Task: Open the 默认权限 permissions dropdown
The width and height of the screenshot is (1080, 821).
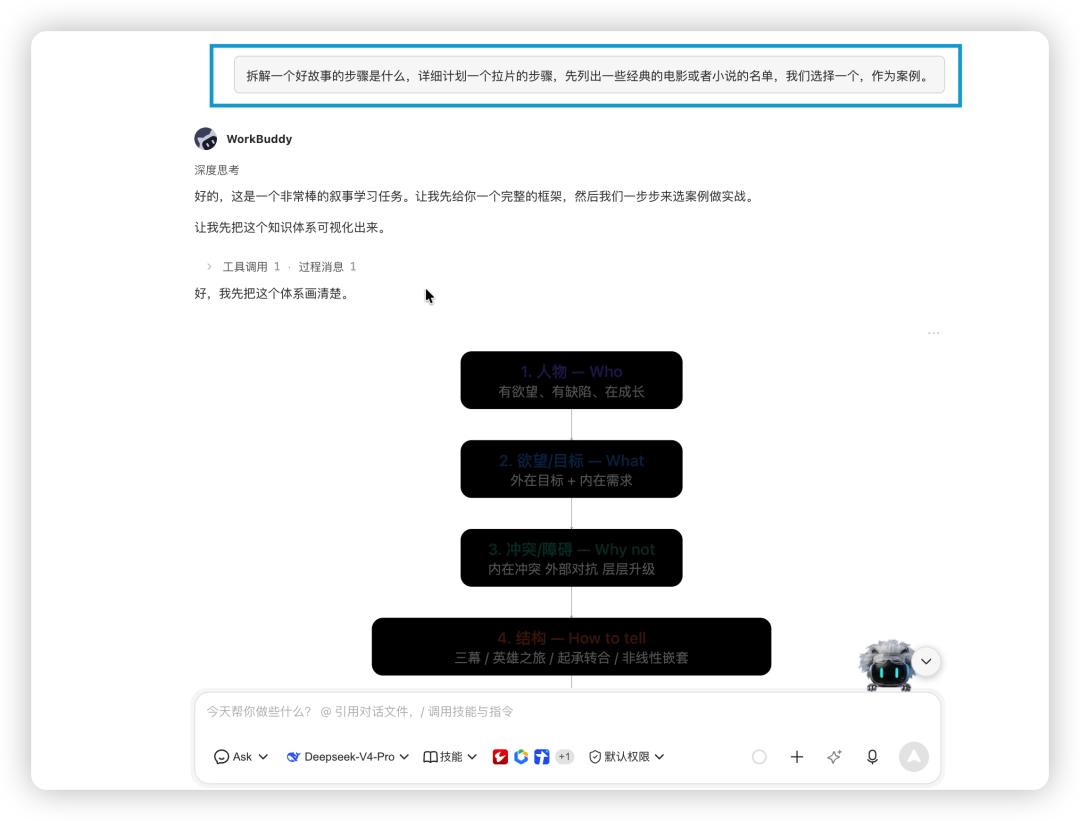Action: click(x=626, y=756)
